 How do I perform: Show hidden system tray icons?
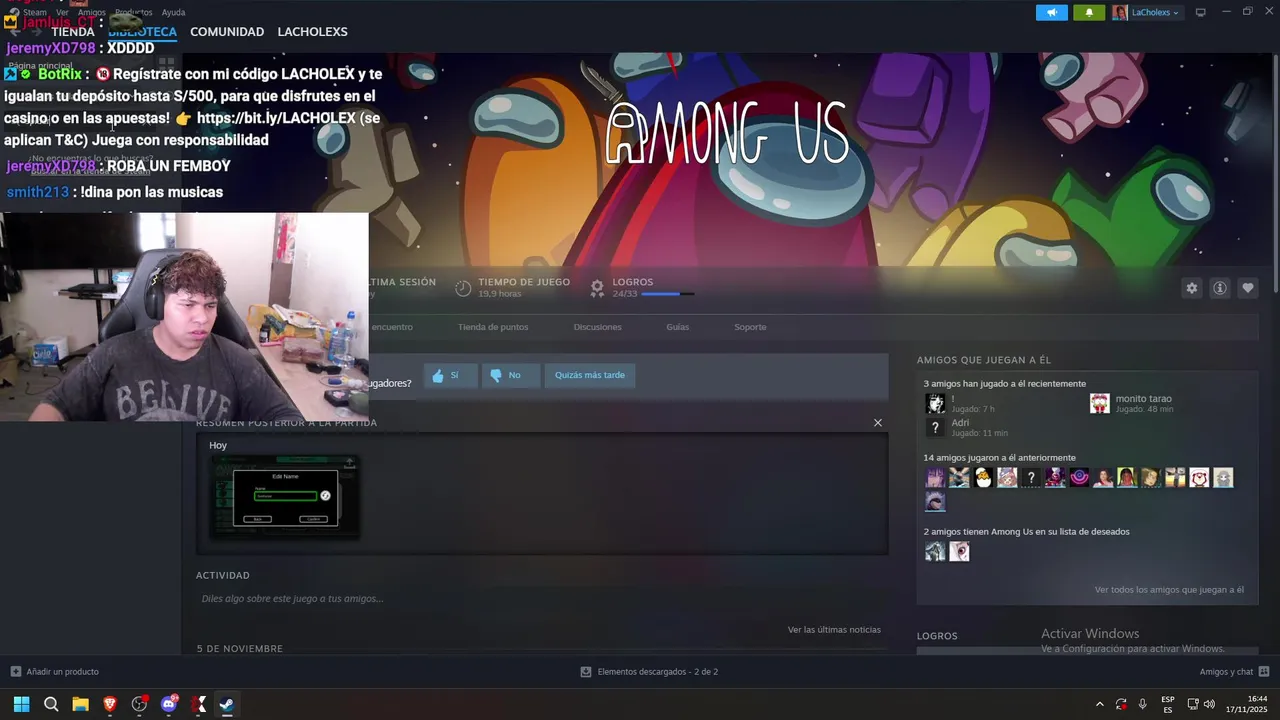pos(1100,704)
